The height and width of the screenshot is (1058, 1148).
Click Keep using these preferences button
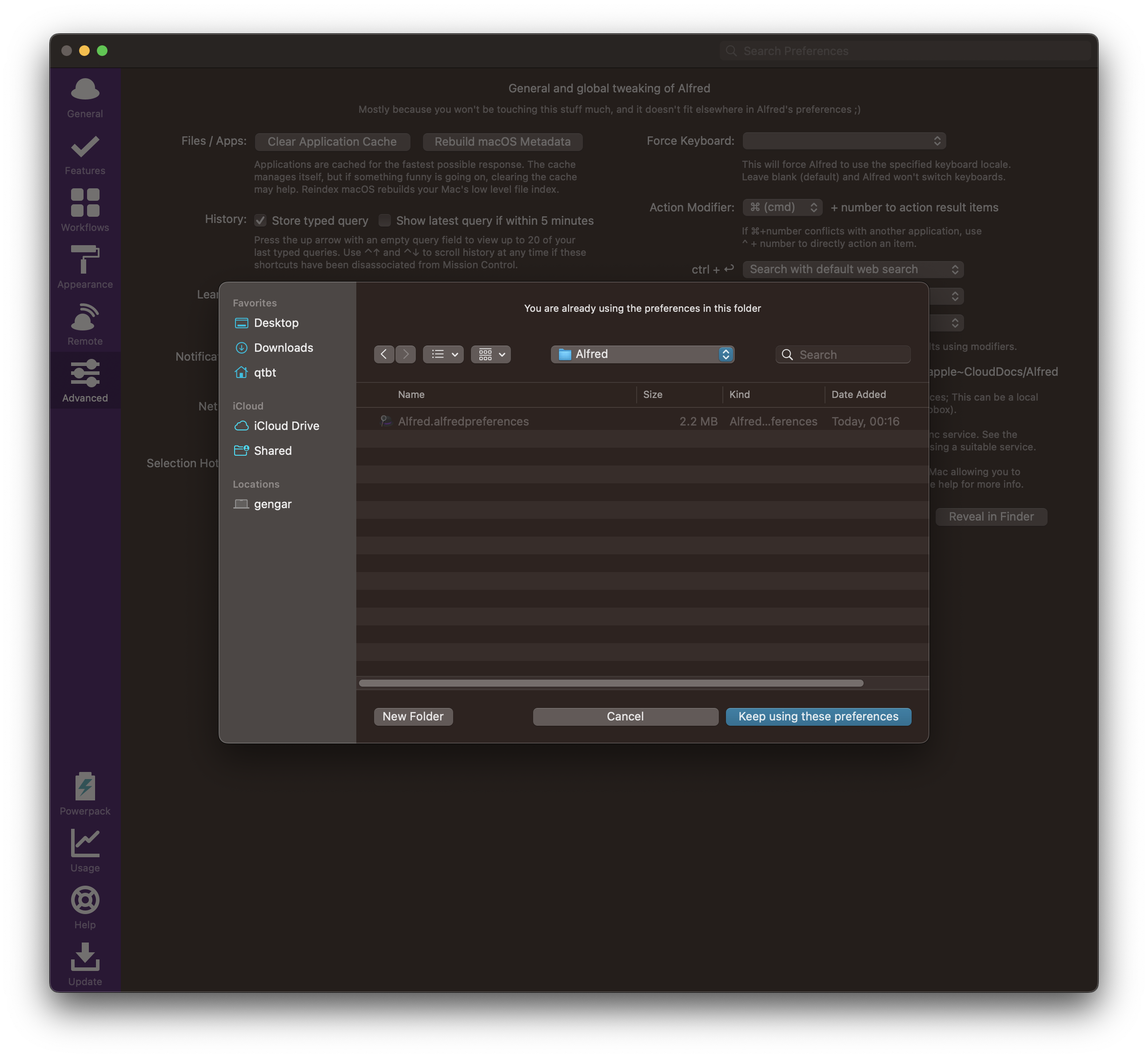tap(817, 716)
